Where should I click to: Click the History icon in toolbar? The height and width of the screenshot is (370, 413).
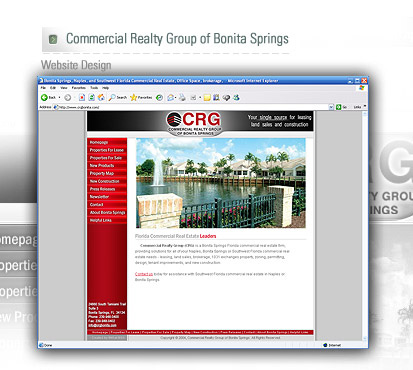[x=159, y=97]
